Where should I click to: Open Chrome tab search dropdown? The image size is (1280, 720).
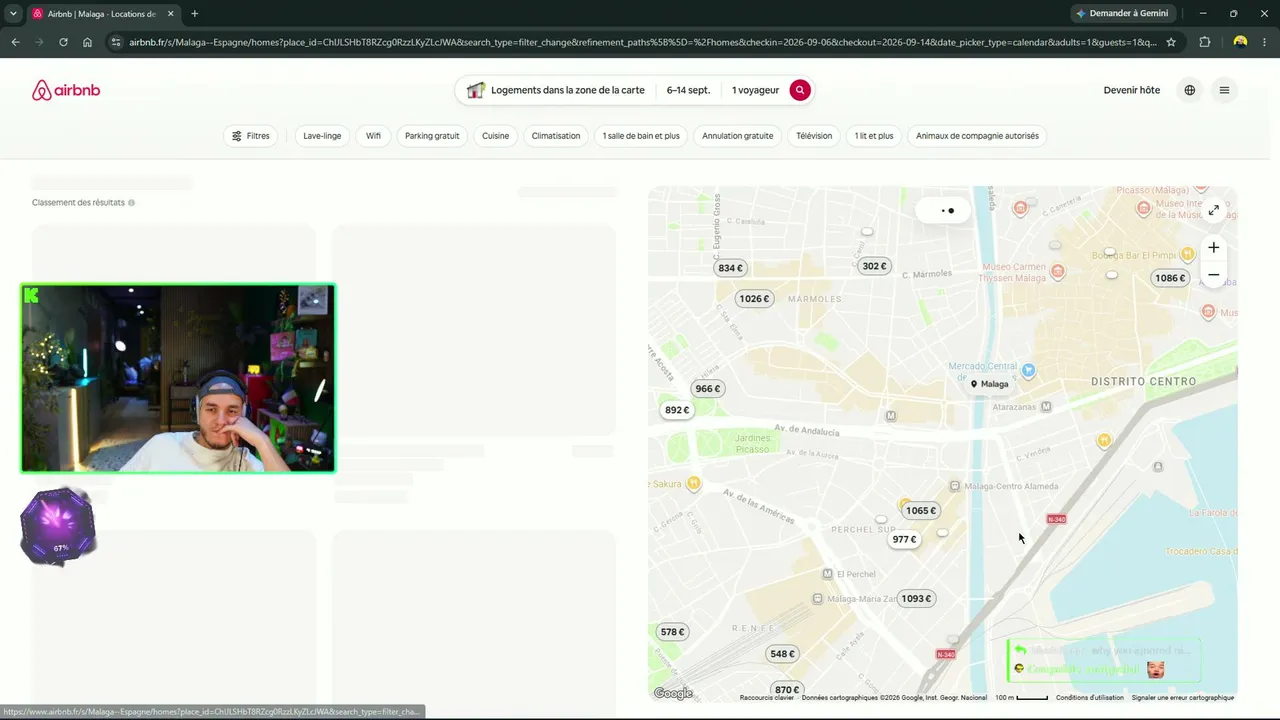pyautogui.click(x=12, y=14)
